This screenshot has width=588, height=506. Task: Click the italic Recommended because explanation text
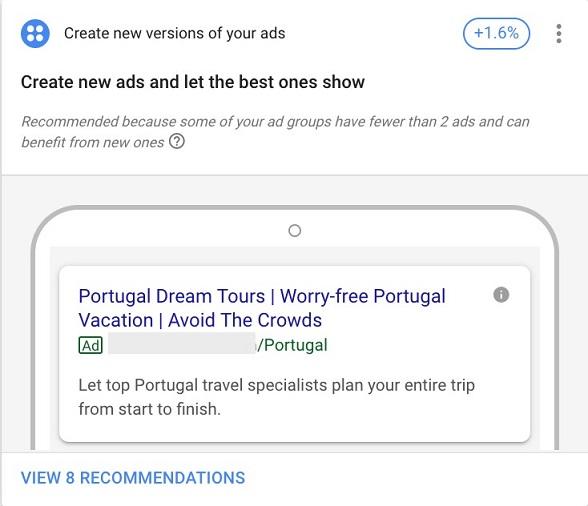click(275, 132)
